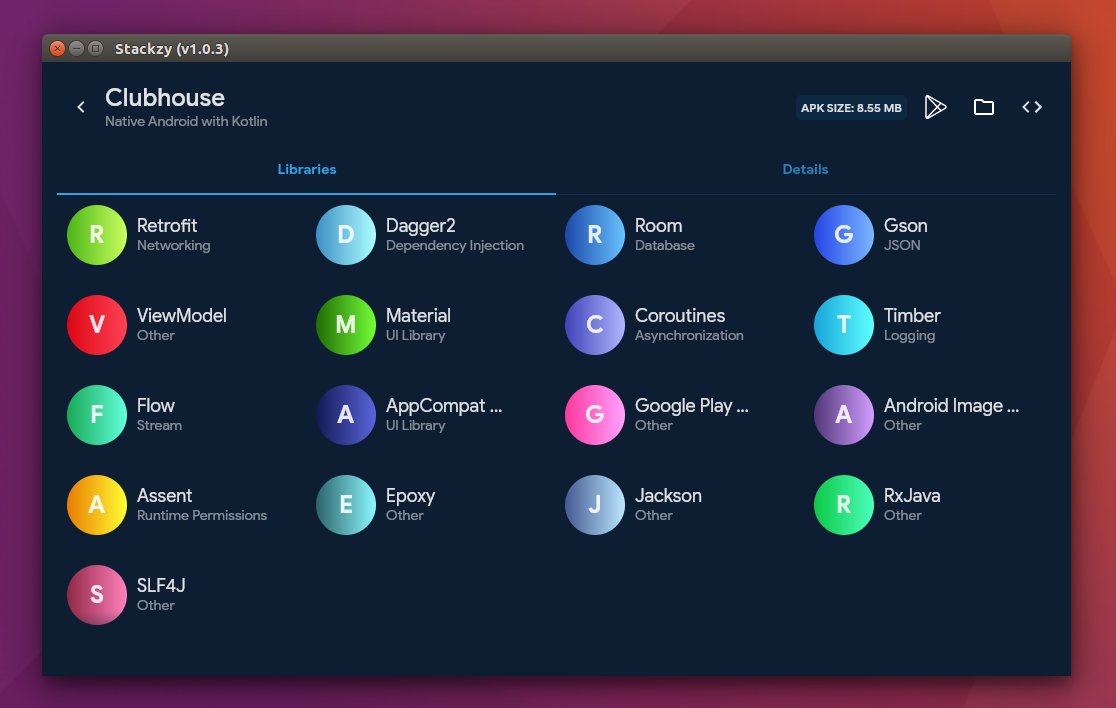Go back using the back arrow
Screen dimensions: 1116x708
(81, 107)
